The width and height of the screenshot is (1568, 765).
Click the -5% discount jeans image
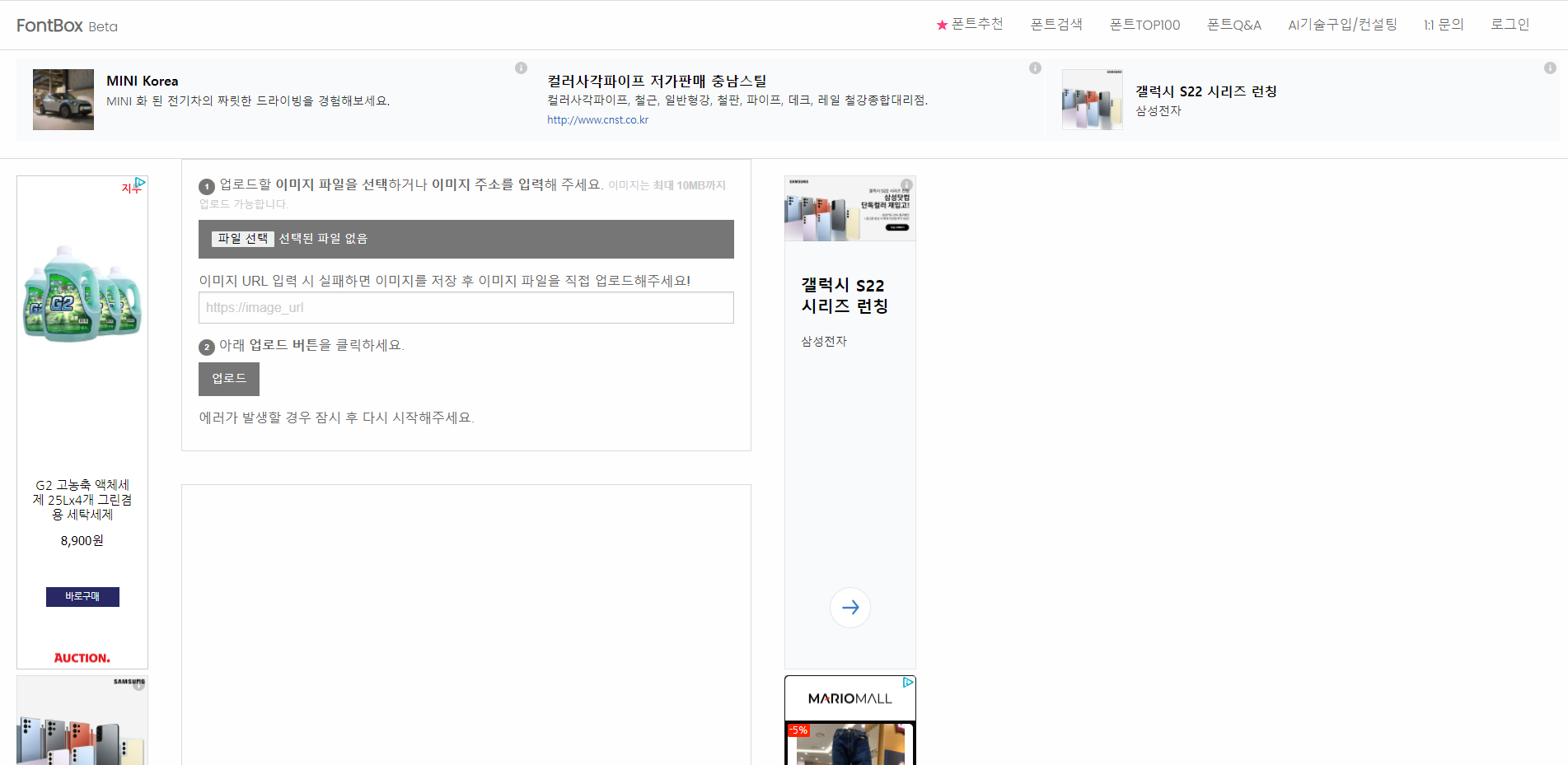[850, 744]
